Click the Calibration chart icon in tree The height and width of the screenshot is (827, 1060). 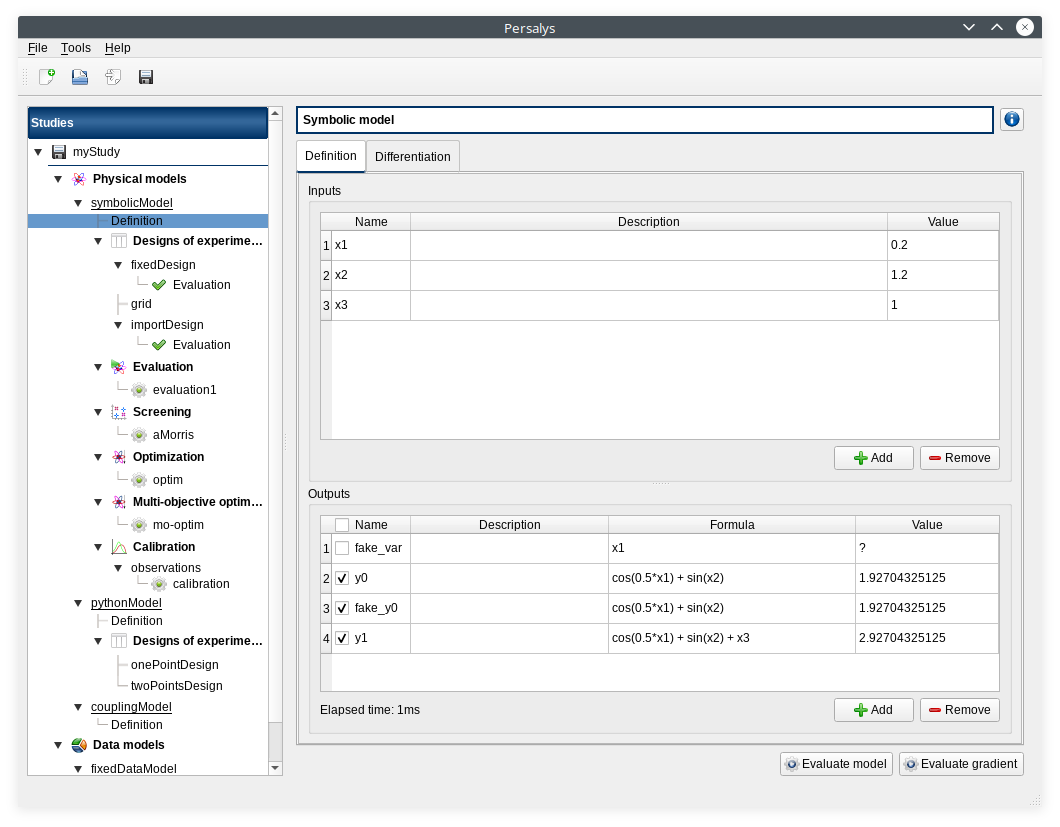119,547
